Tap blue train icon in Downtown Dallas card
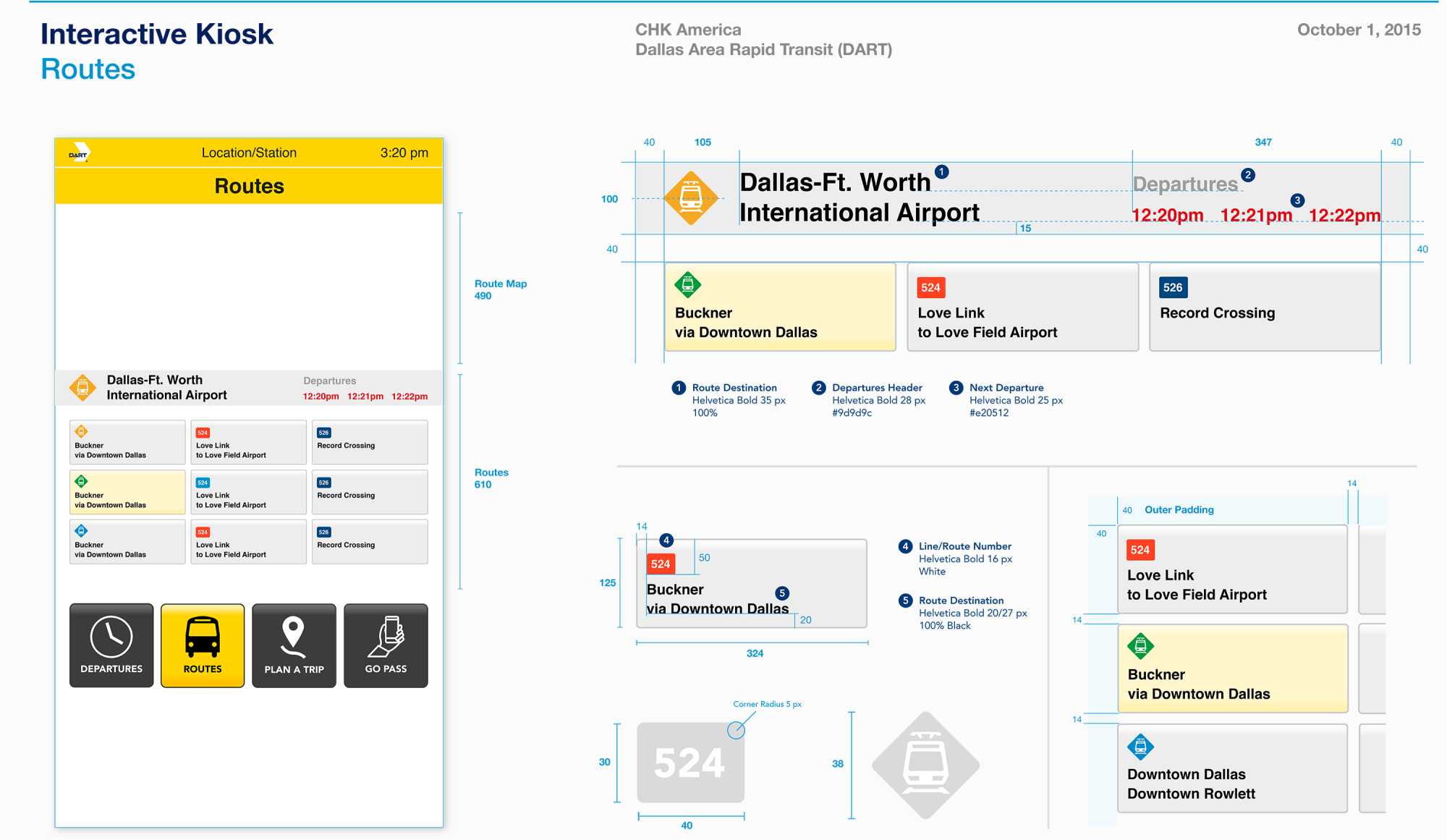 [1141, 747]
